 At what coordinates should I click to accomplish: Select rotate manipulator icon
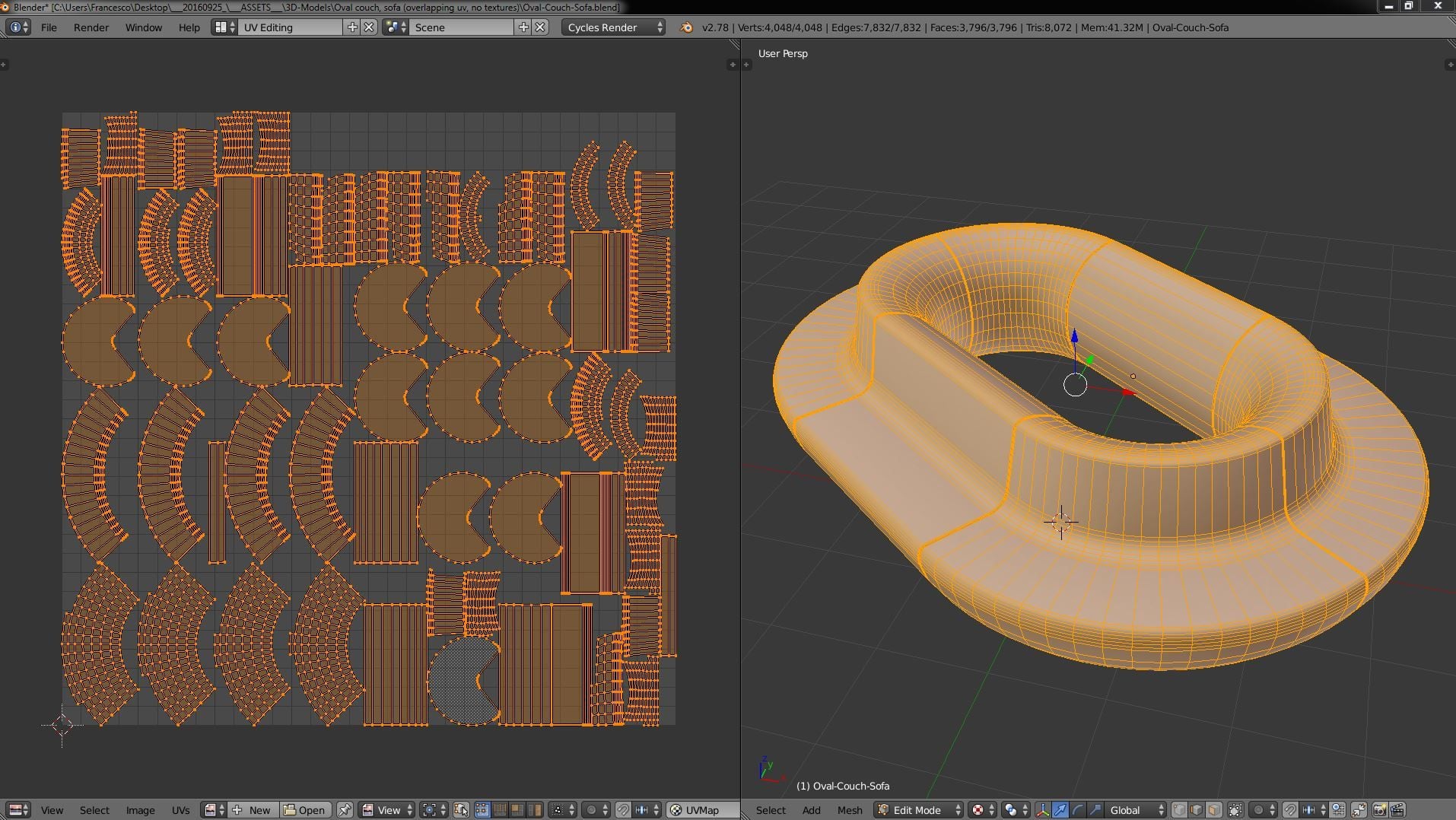coord(1078,810)
